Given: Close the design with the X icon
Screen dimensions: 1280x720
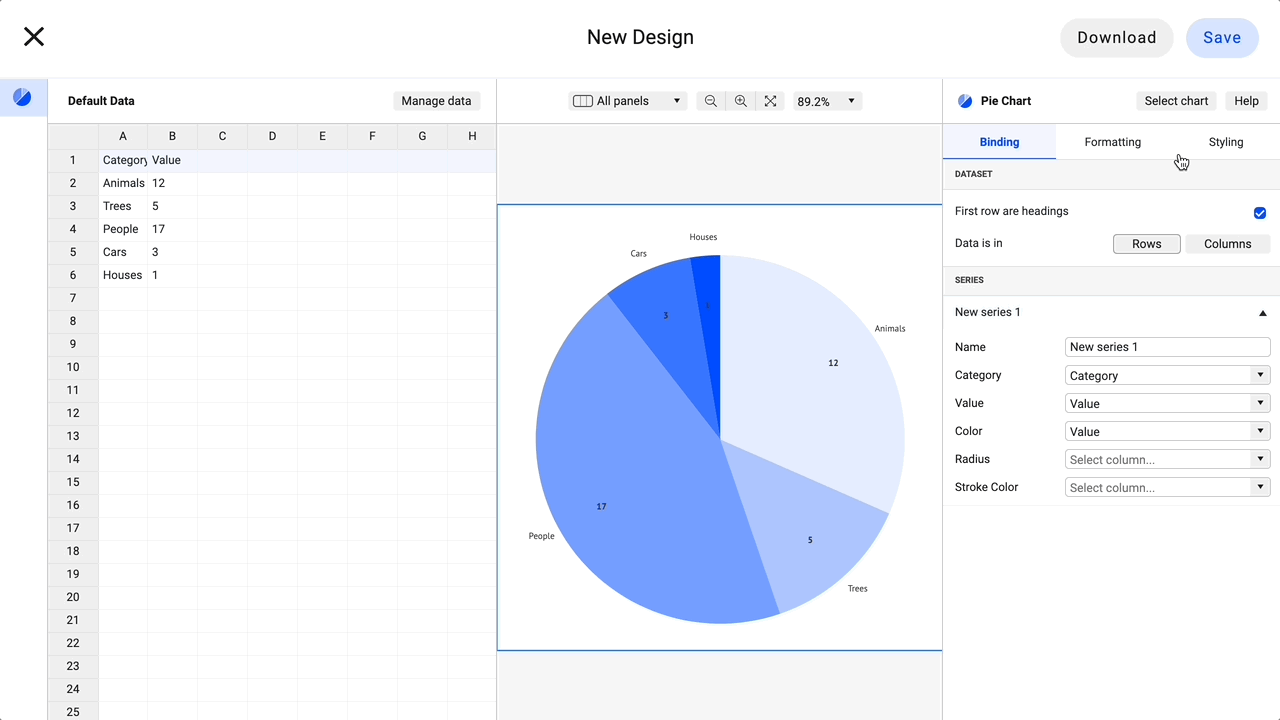Looking at the screenshot, I should click(x=33, y=36).
